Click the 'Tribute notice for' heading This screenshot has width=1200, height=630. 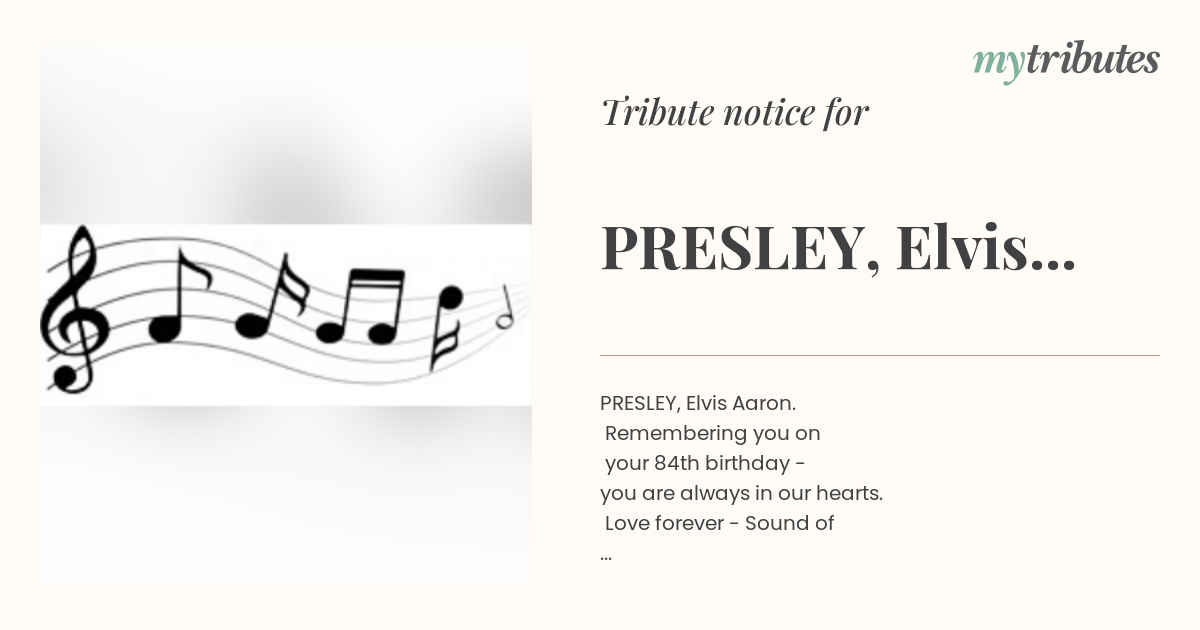pyautogui.click(x=735, y=113)
